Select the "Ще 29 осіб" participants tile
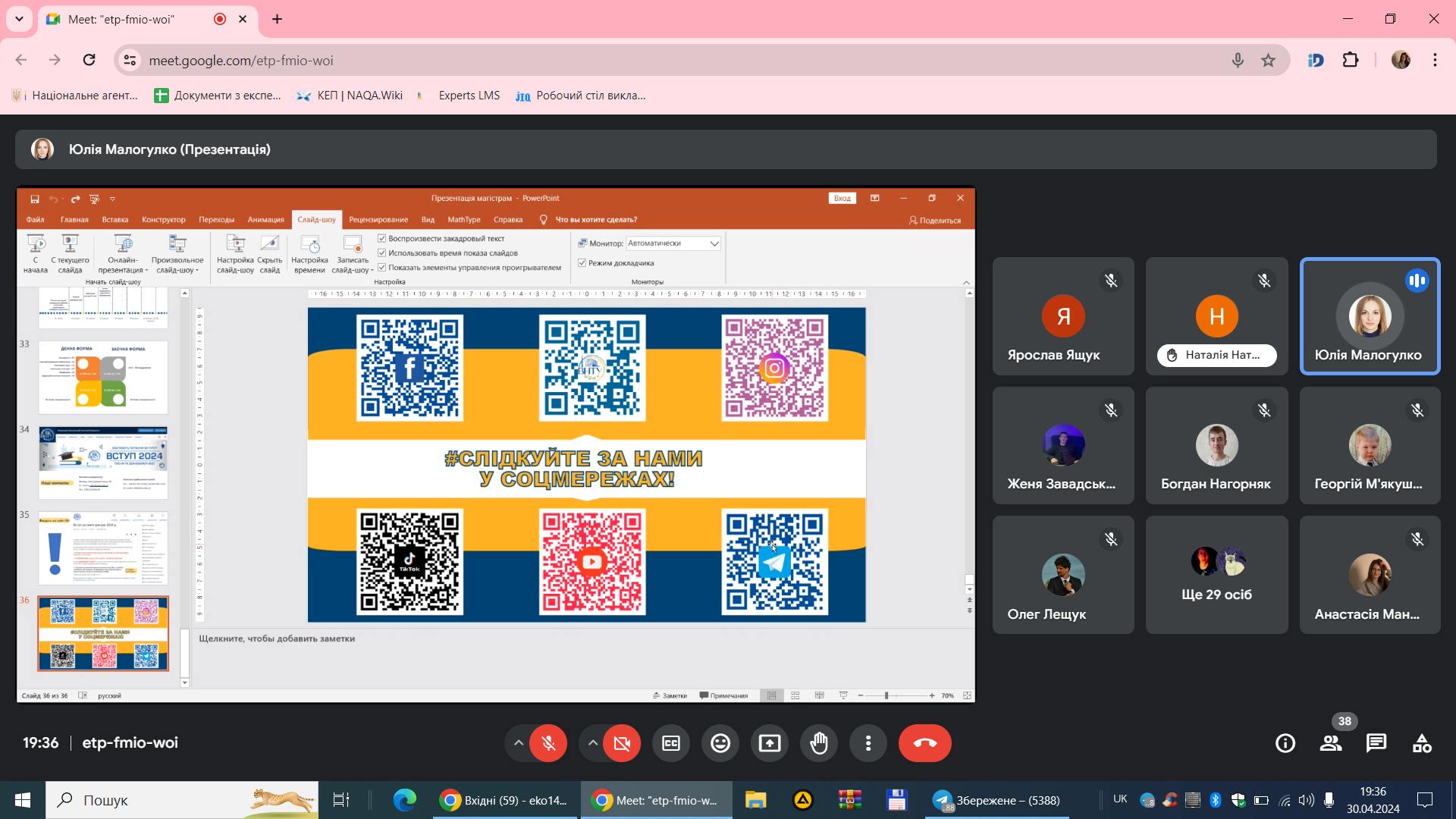1456x819 pixels. click(x=1216, y=575)
